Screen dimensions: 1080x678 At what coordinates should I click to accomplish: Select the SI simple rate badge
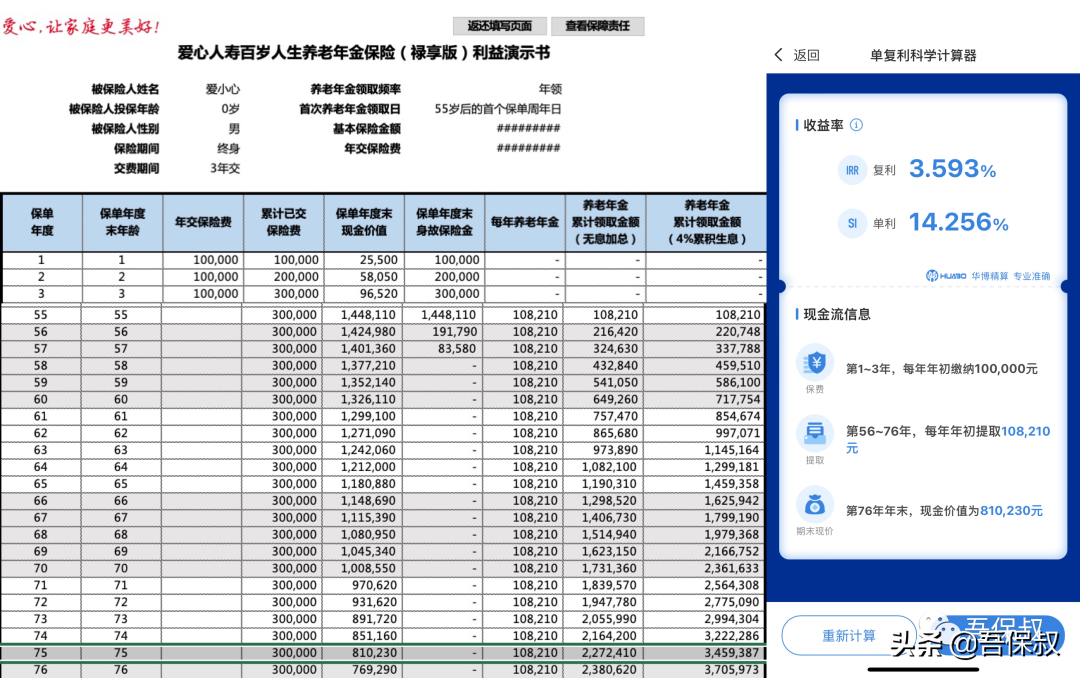pyautogui.click(x=852, y=223)
